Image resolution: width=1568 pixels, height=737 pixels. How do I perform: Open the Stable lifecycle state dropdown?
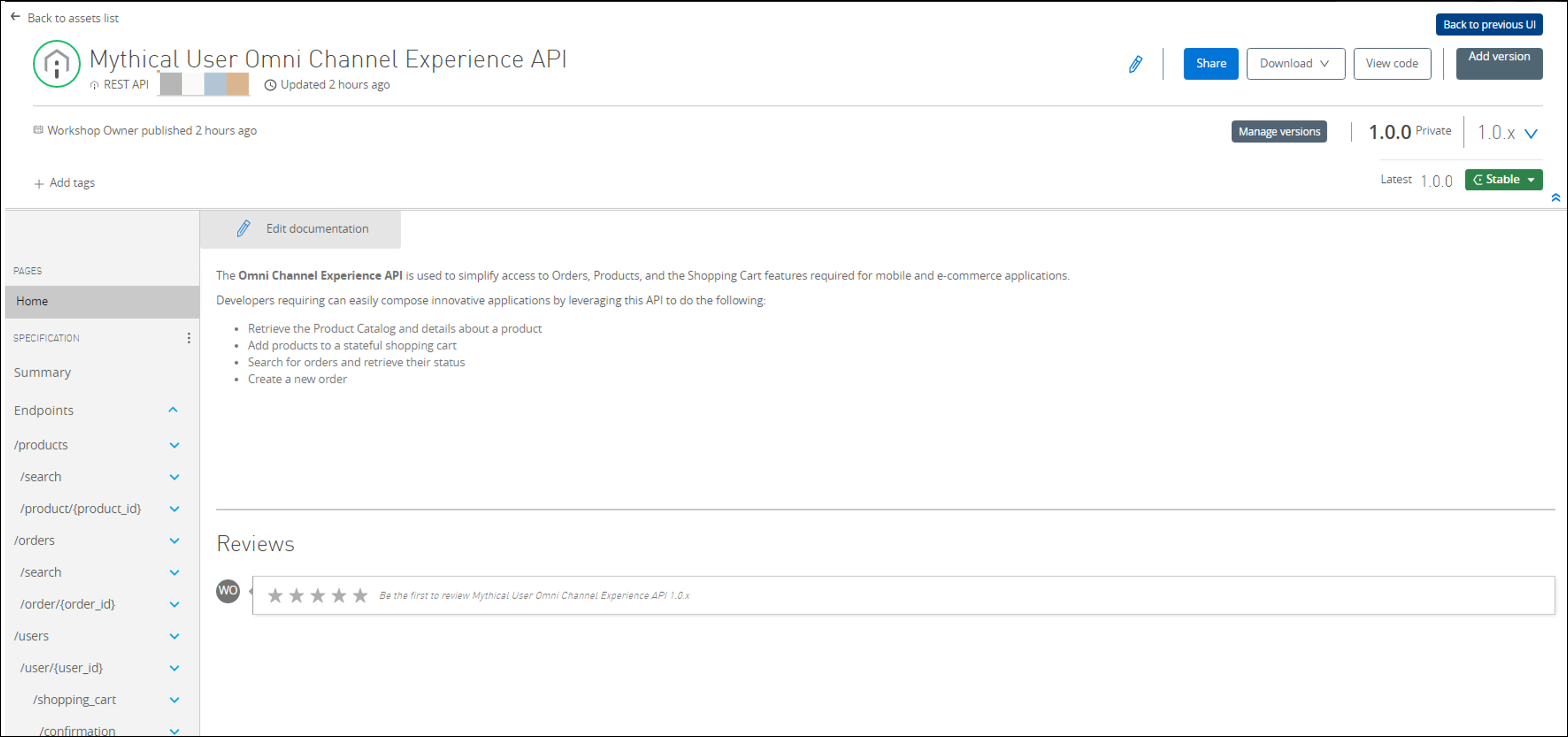(x=1503, y=180)
